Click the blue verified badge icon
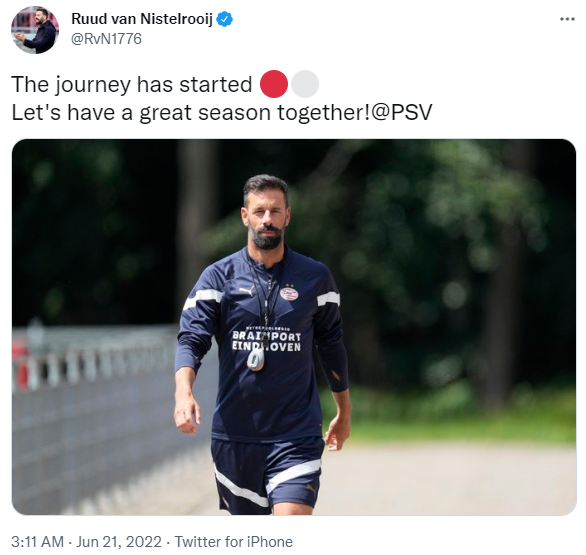Viewport: 586px width, 555px height. click(225, 19)
